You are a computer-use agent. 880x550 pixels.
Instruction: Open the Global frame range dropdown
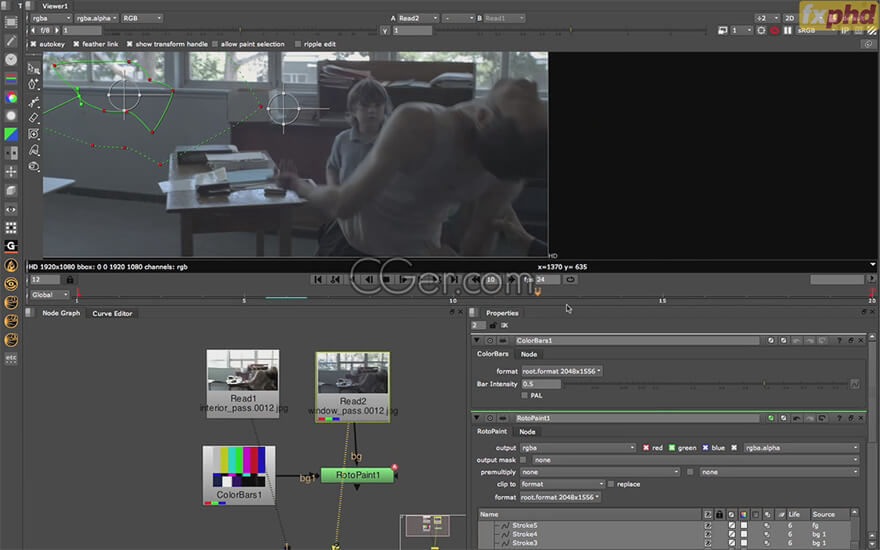coord(49,295)
